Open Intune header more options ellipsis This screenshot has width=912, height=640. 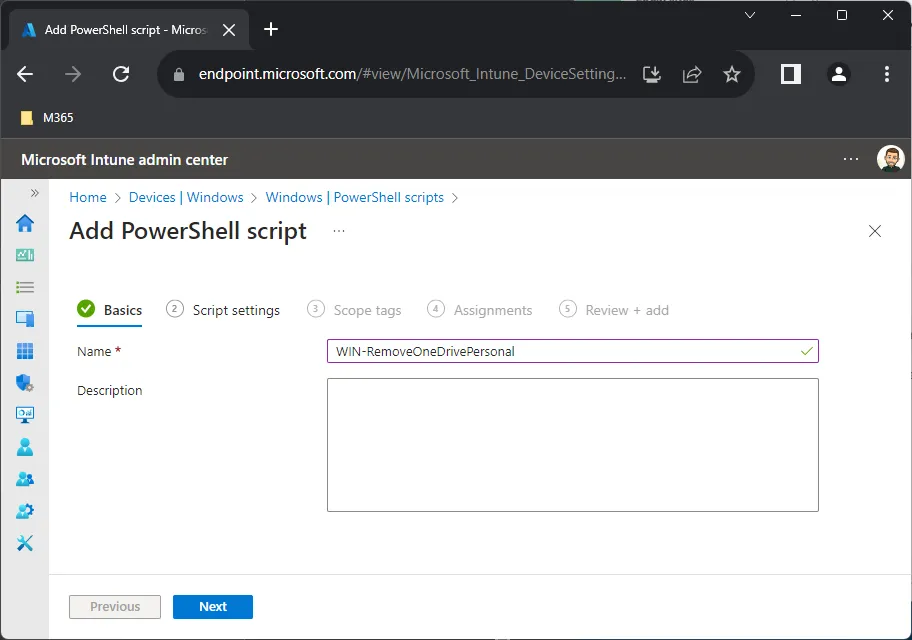tap(851, 159)
